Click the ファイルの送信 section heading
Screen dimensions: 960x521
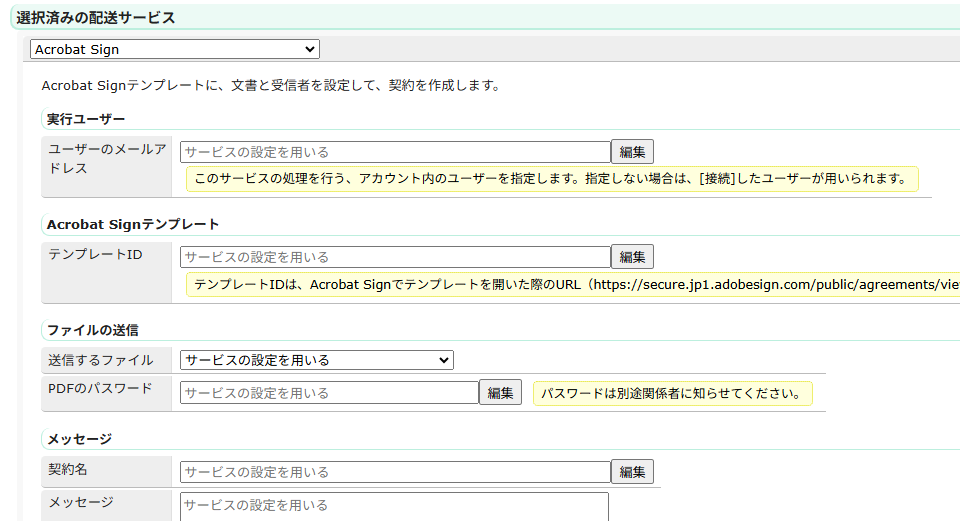(92, 330)
